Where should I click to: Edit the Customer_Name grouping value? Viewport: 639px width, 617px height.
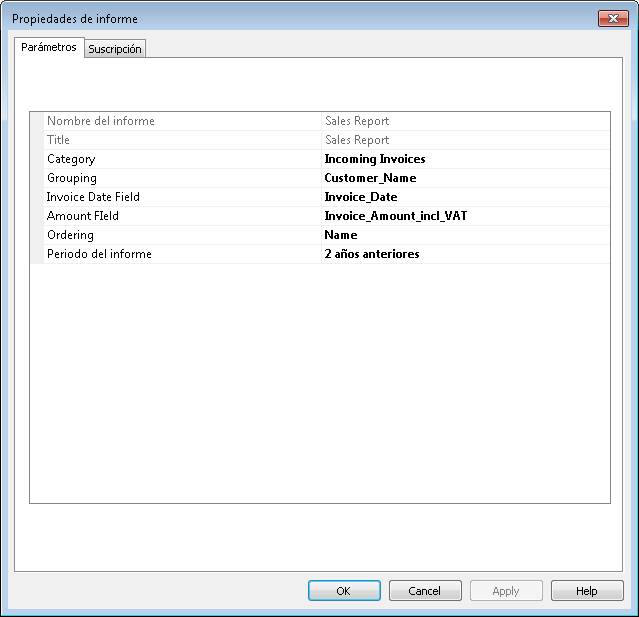point(465,178)
